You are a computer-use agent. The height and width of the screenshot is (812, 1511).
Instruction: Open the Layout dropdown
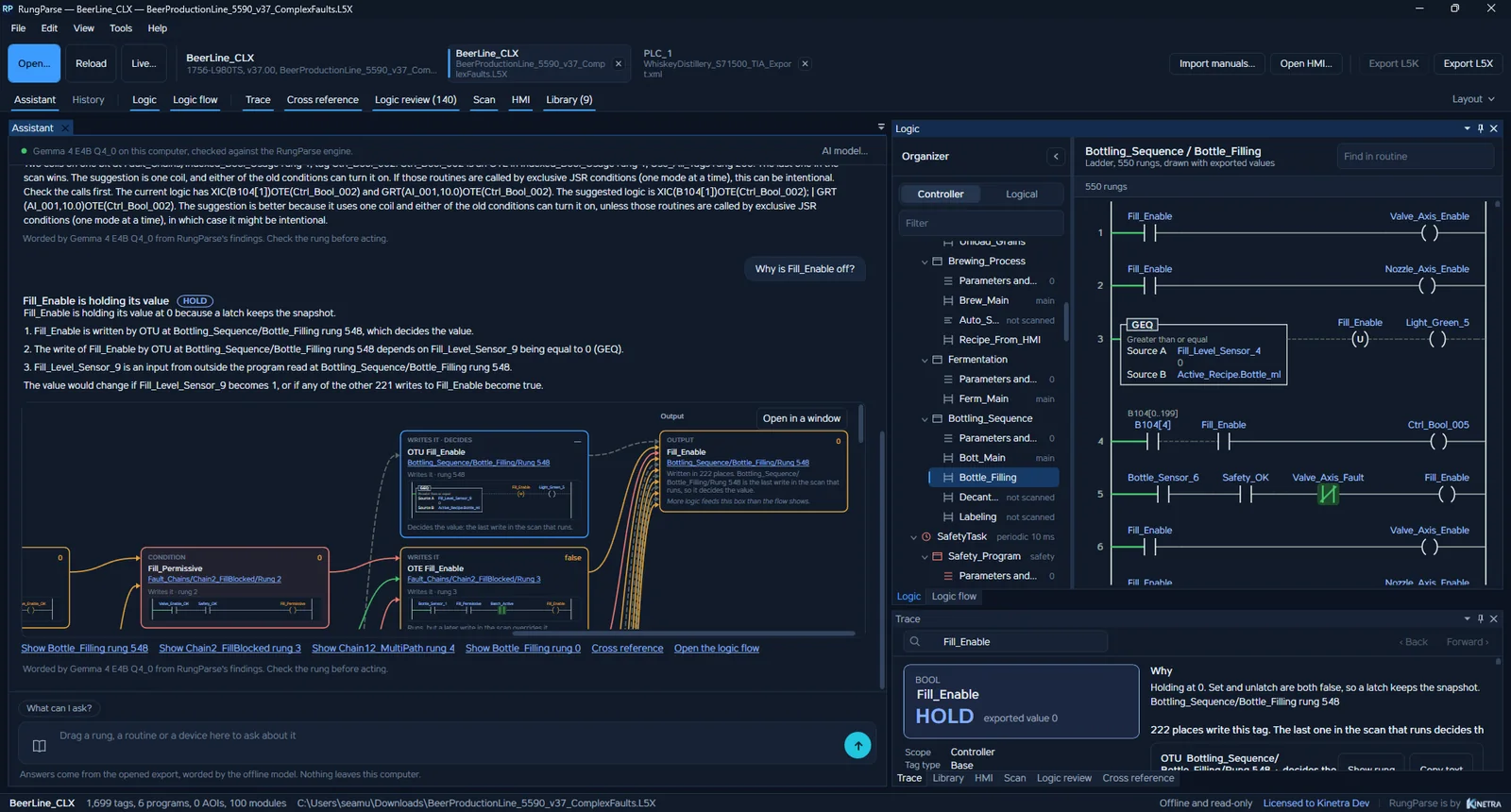pos(1473,99)
